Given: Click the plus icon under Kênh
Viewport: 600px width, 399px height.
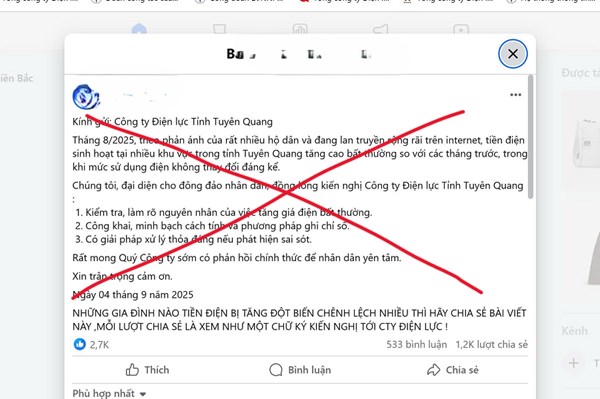Looking at the screenshot, I should click(x=574, y=363).
